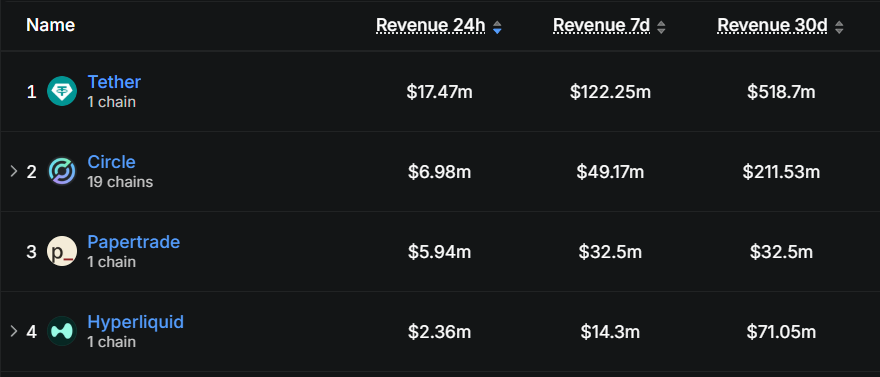Sort by Revenue 7d arrow icon
This screenshot has width=880, height=377.
coord(661,27)
